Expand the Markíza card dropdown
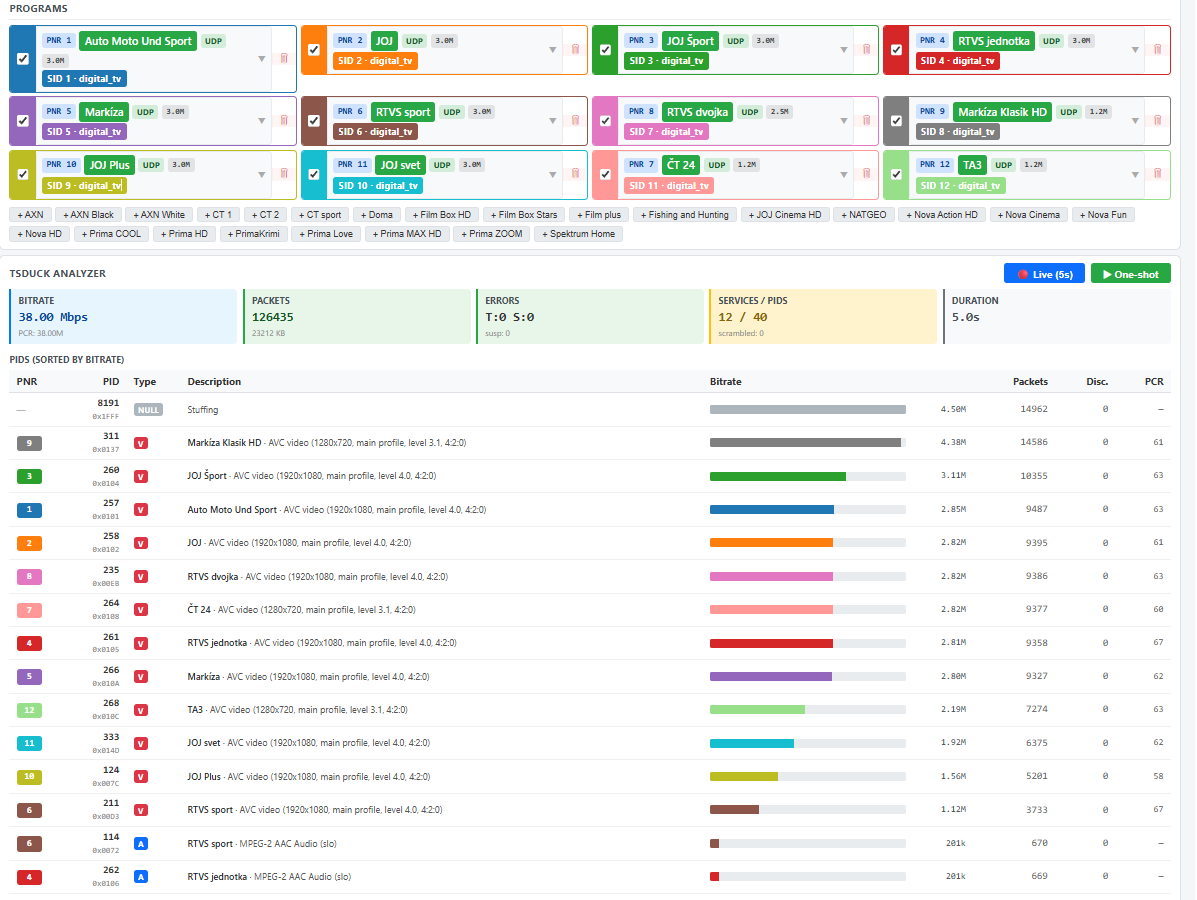This screenshot has width=1197, height=900. pyautogui.click(x=262, y=121)
